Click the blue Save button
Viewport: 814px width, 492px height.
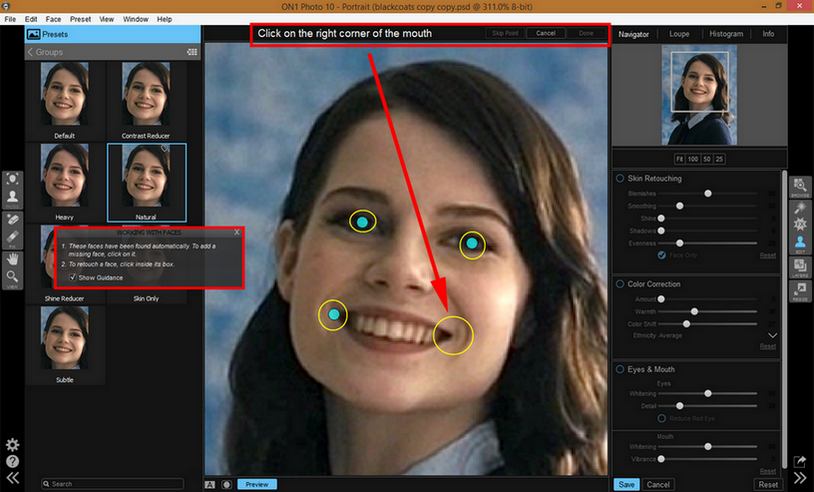click(x=626, y=484)
